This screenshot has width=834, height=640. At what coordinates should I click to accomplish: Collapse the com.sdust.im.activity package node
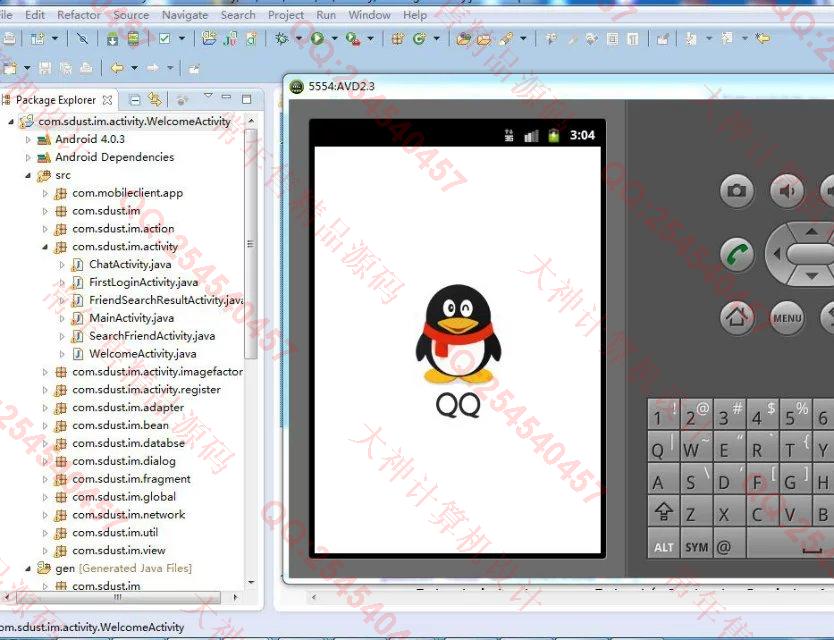point(45,247)
